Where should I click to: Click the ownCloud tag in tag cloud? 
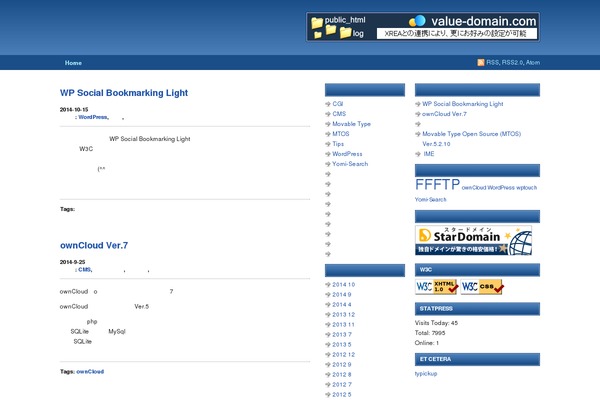point(474,188)
